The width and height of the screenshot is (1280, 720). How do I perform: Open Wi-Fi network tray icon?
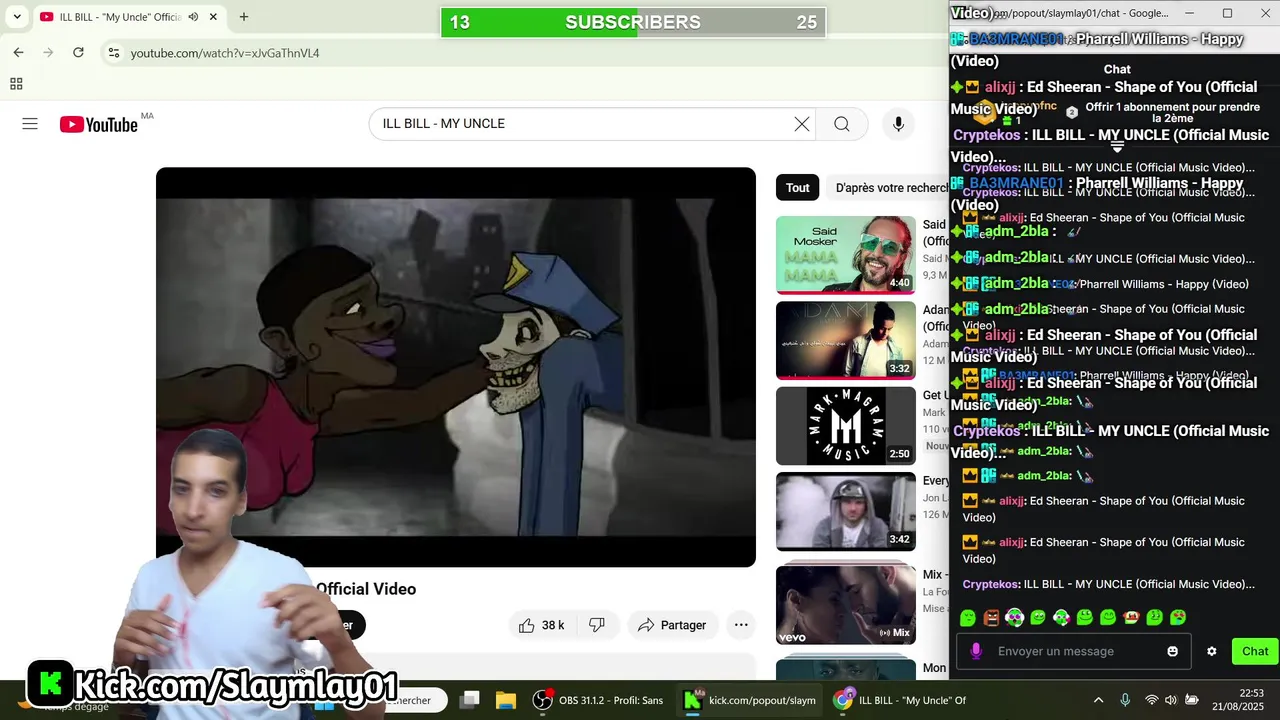pyautogui.click(x=1151, y=700)
